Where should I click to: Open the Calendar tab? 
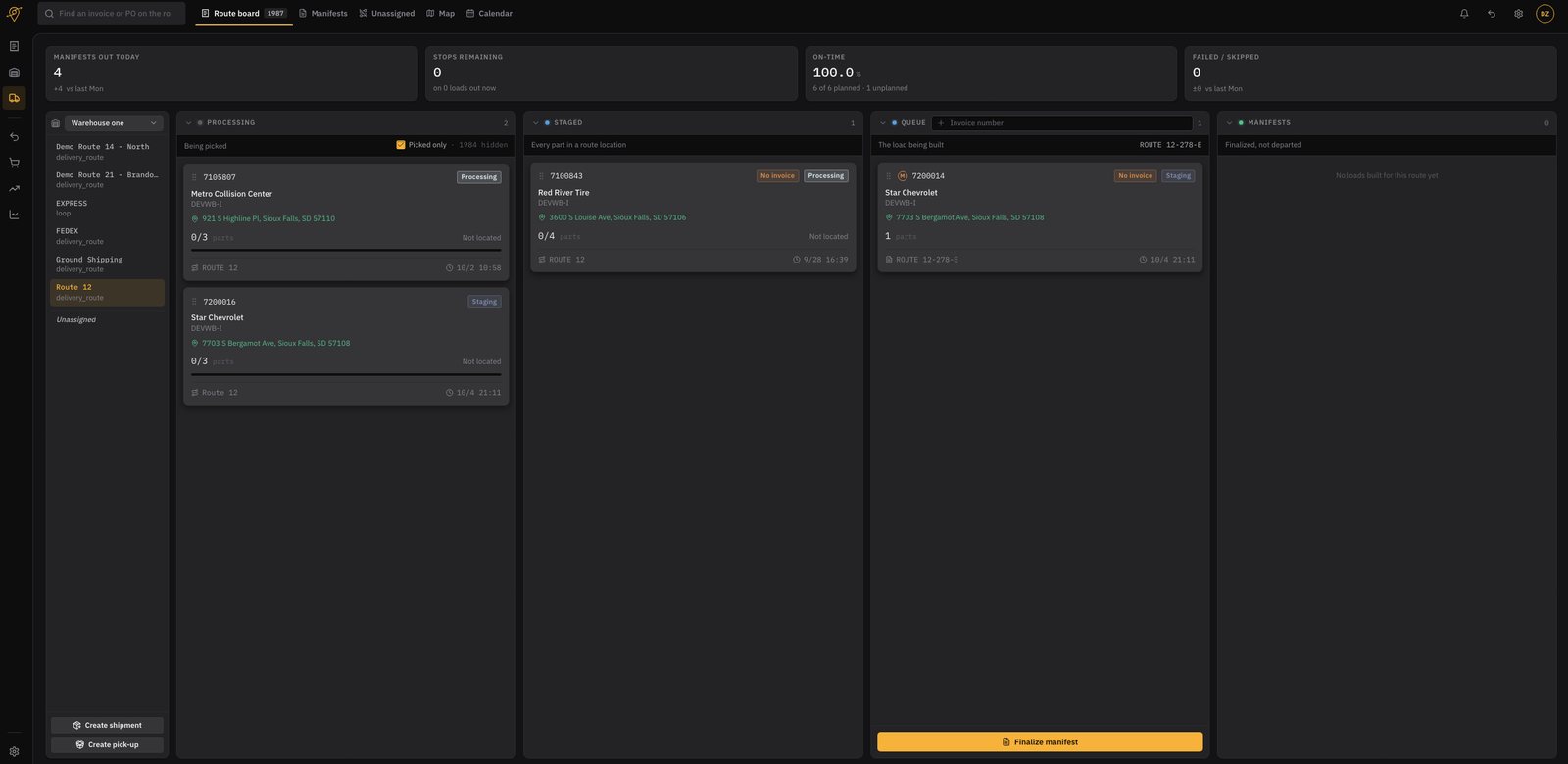(489, 14)
